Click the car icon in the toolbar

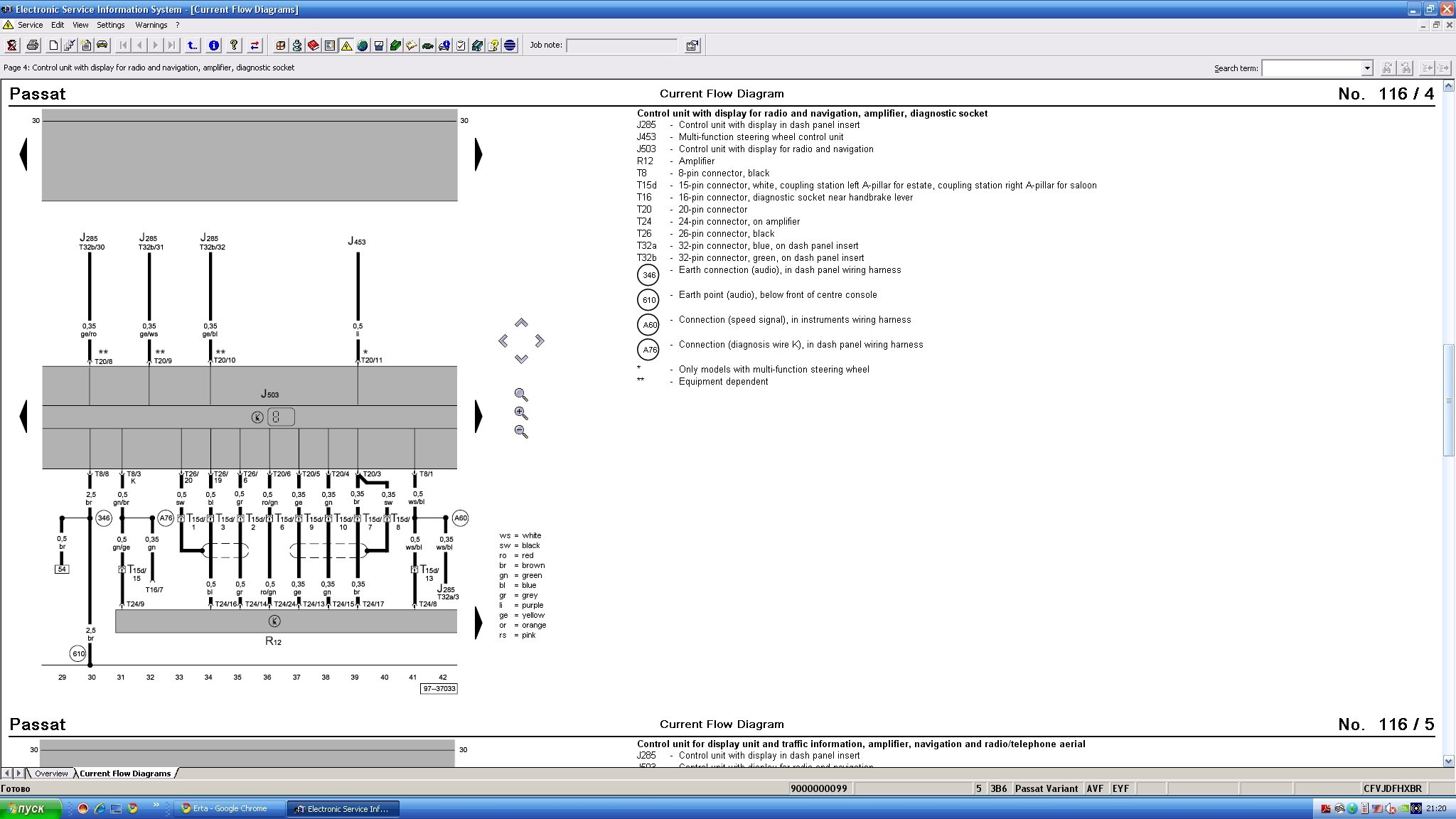102,45
